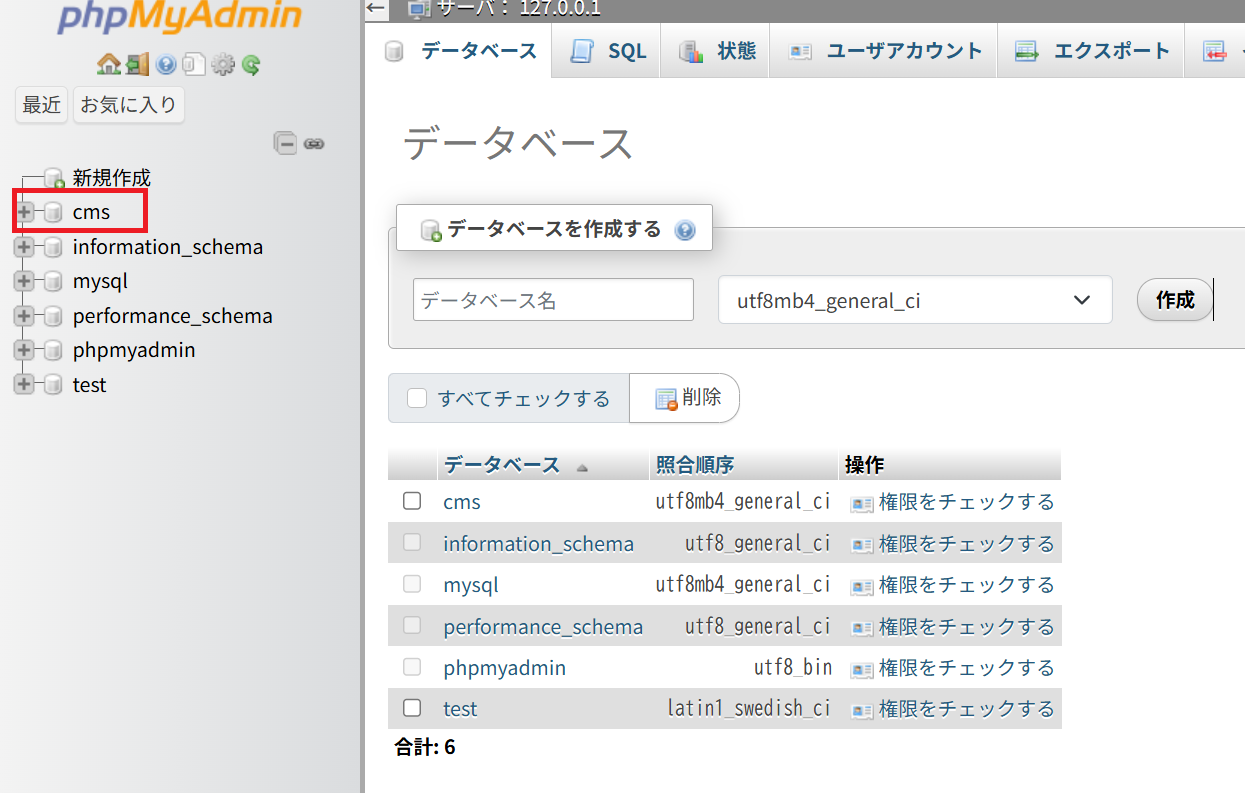Viewport: 1245px width, 793px height.
Task: Click the link with main panel icon
Action: coord(314,143)
